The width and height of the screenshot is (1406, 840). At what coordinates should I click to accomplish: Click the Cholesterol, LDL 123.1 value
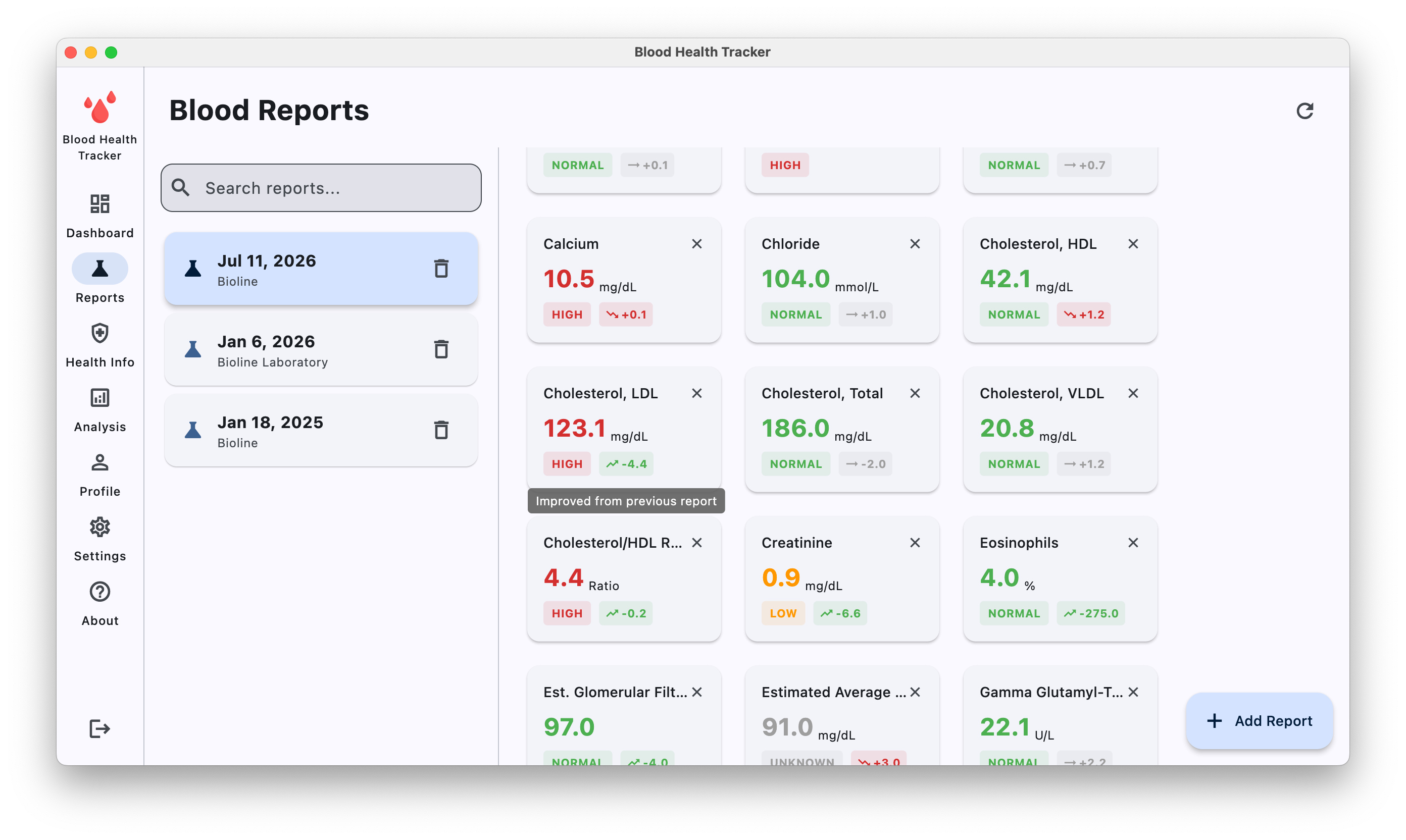pyautogui.click(x=574, y=429)
